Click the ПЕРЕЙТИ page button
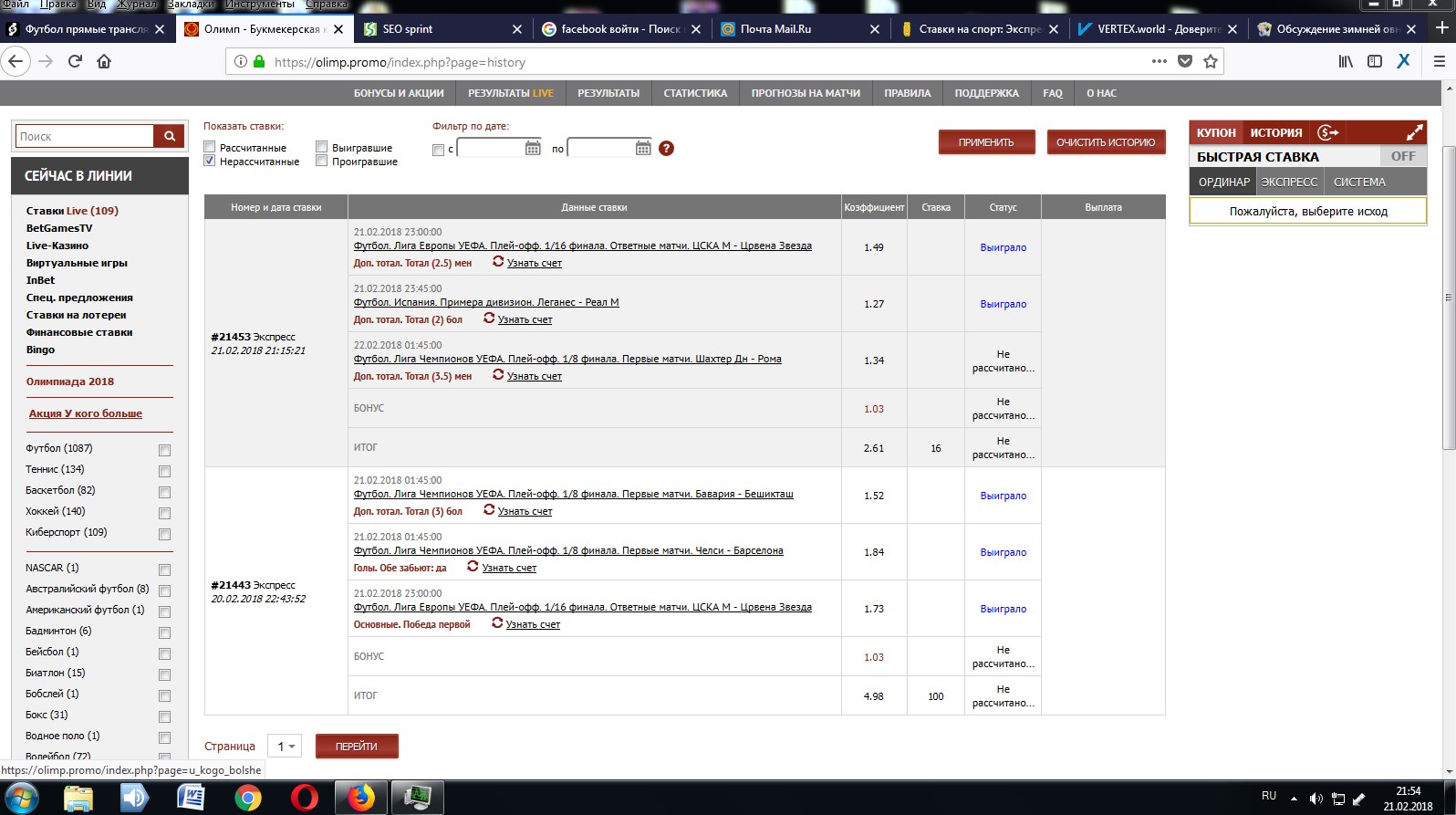1456x815 pixels. (357, 746)
